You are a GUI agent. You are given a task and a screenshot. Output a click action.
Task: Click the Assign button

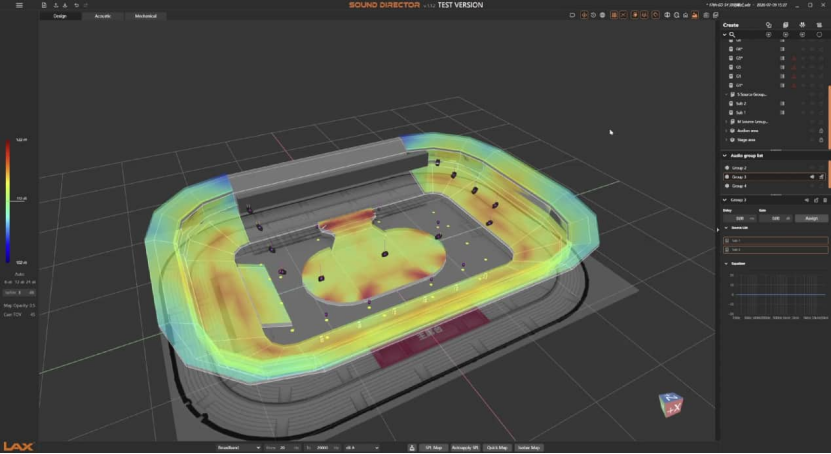coord(811,218)
